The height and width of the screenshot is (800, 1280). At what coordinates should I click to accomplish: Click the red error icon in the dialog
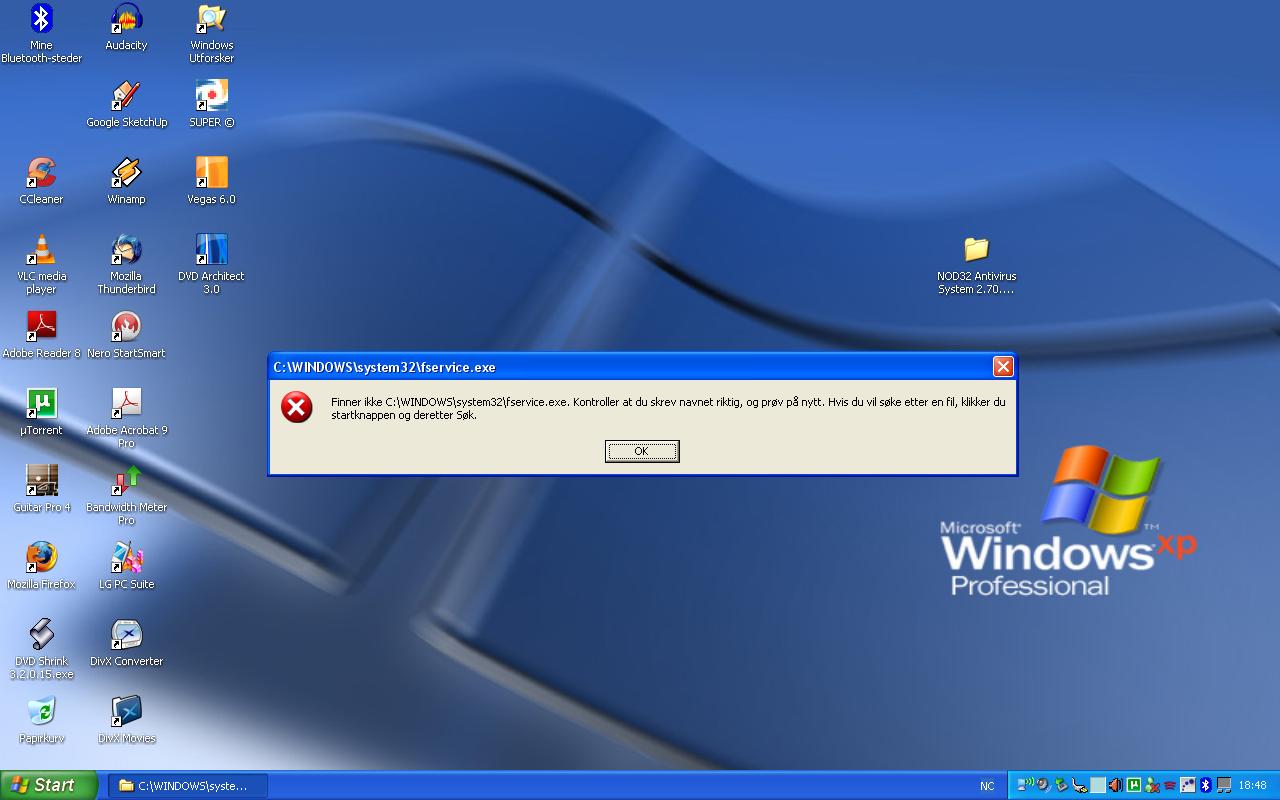click(297, 407)
